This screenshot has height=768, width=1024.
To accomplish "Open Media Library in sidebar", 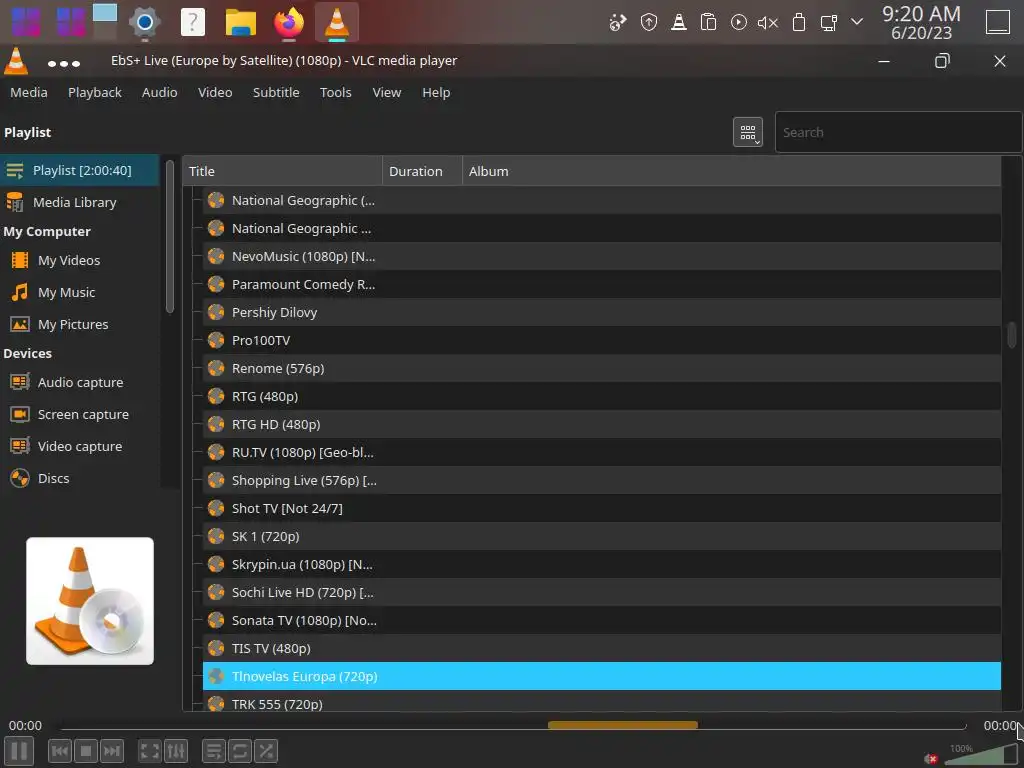I will pos(80,202).
